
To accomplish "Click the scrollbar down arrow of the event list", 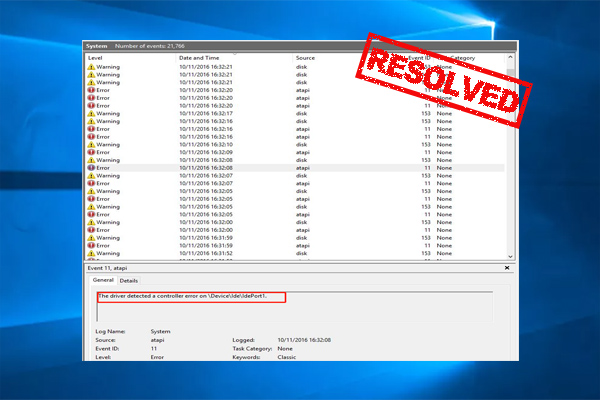I will coord(510,256).
